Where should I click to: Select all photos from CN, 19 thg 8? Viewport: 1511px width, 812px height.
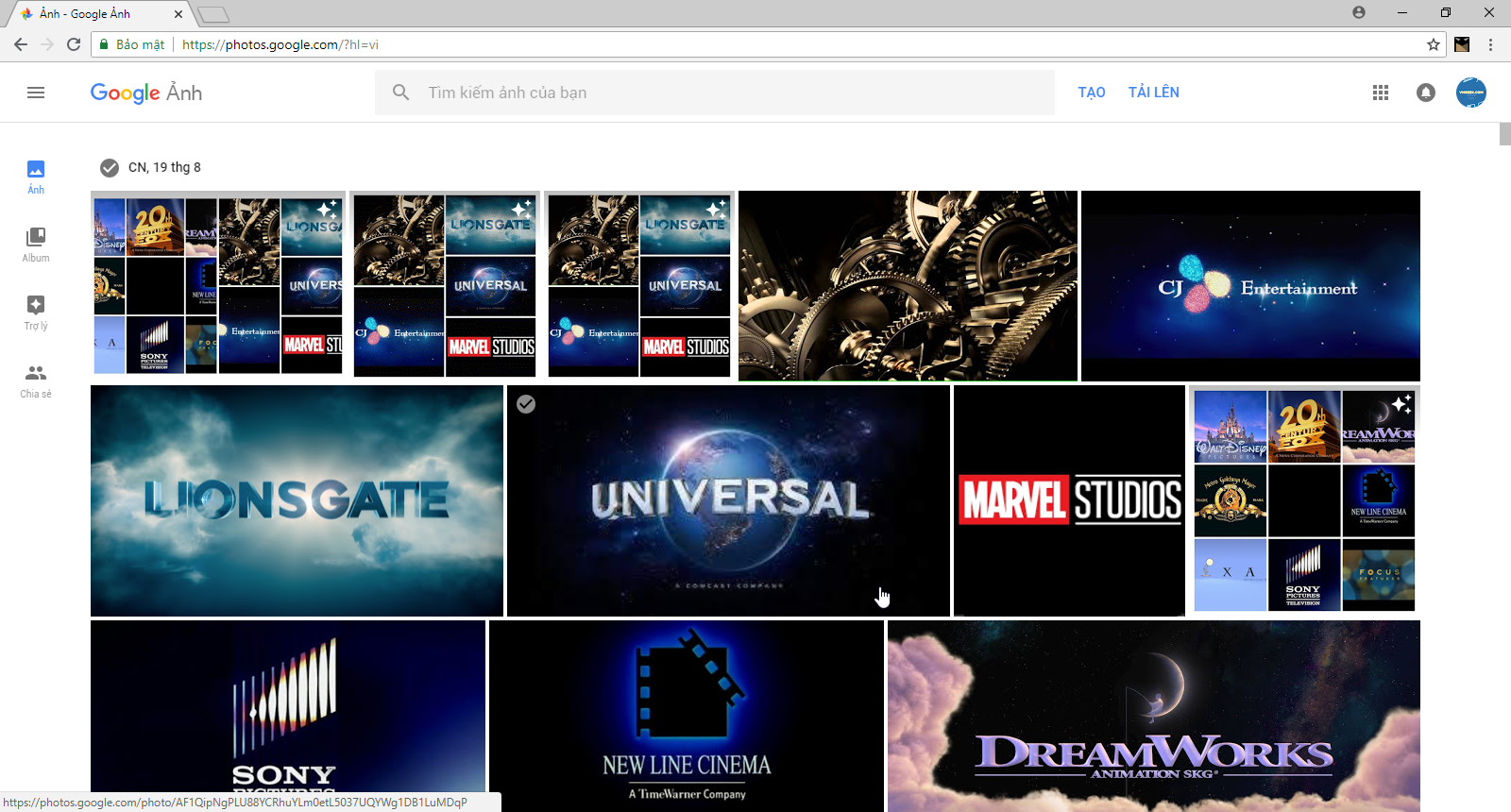[110, 168]
